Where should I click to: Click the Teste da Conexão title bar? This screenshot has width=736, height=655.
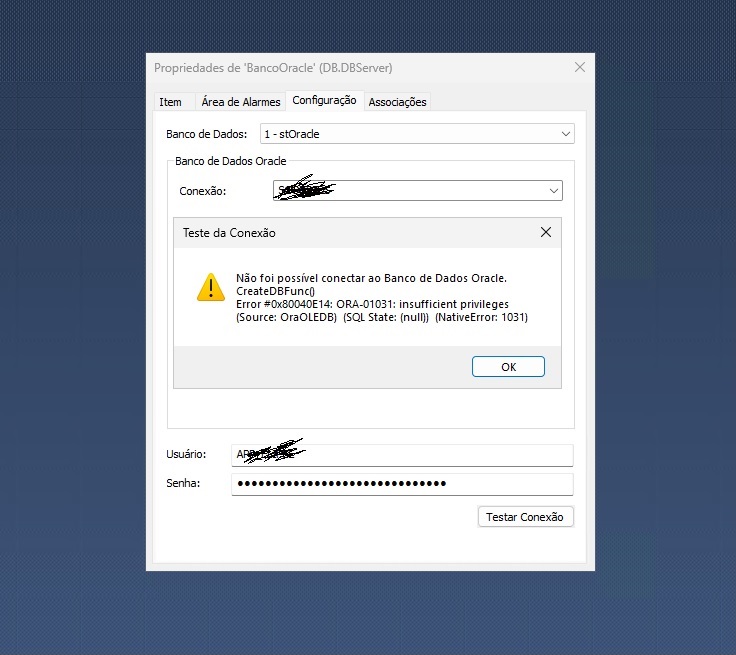(350, 232)
